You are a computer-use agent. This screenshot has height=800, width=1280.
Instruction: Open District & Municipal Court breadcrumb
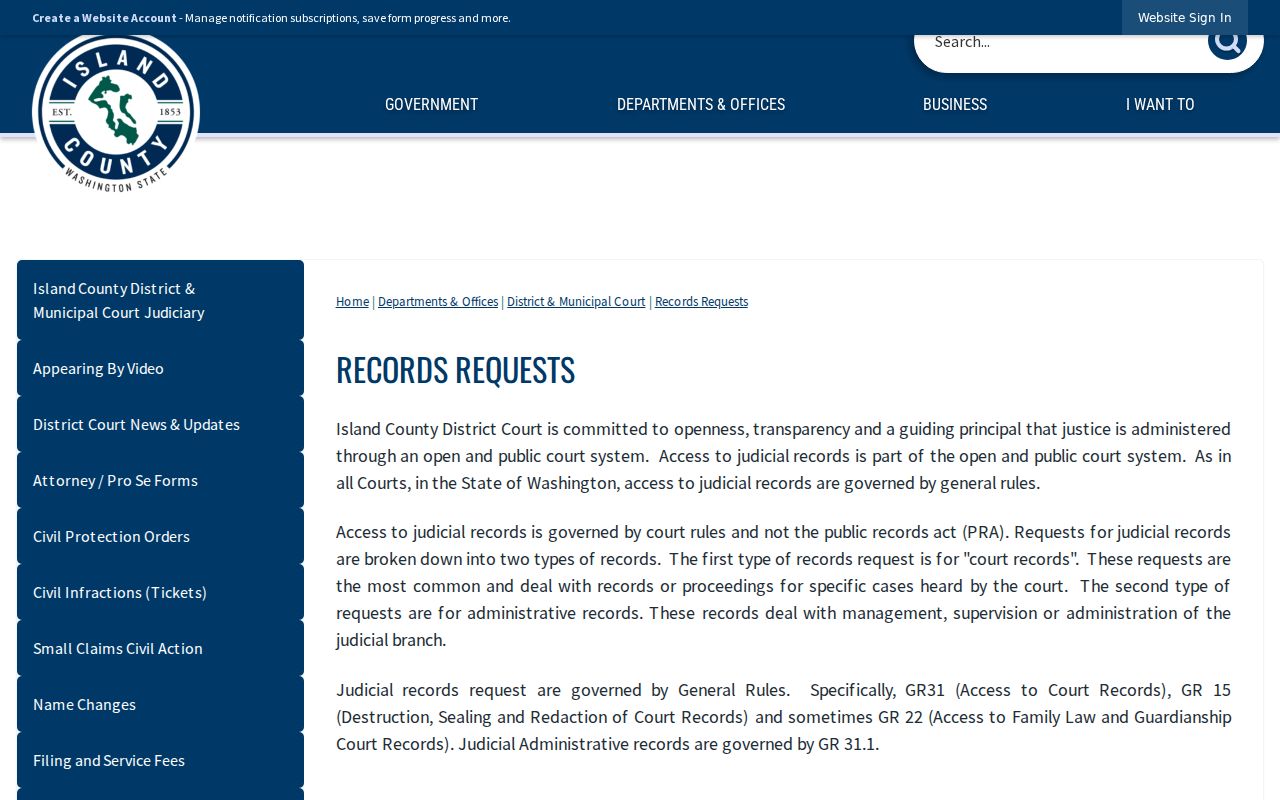tap(576, 302)
